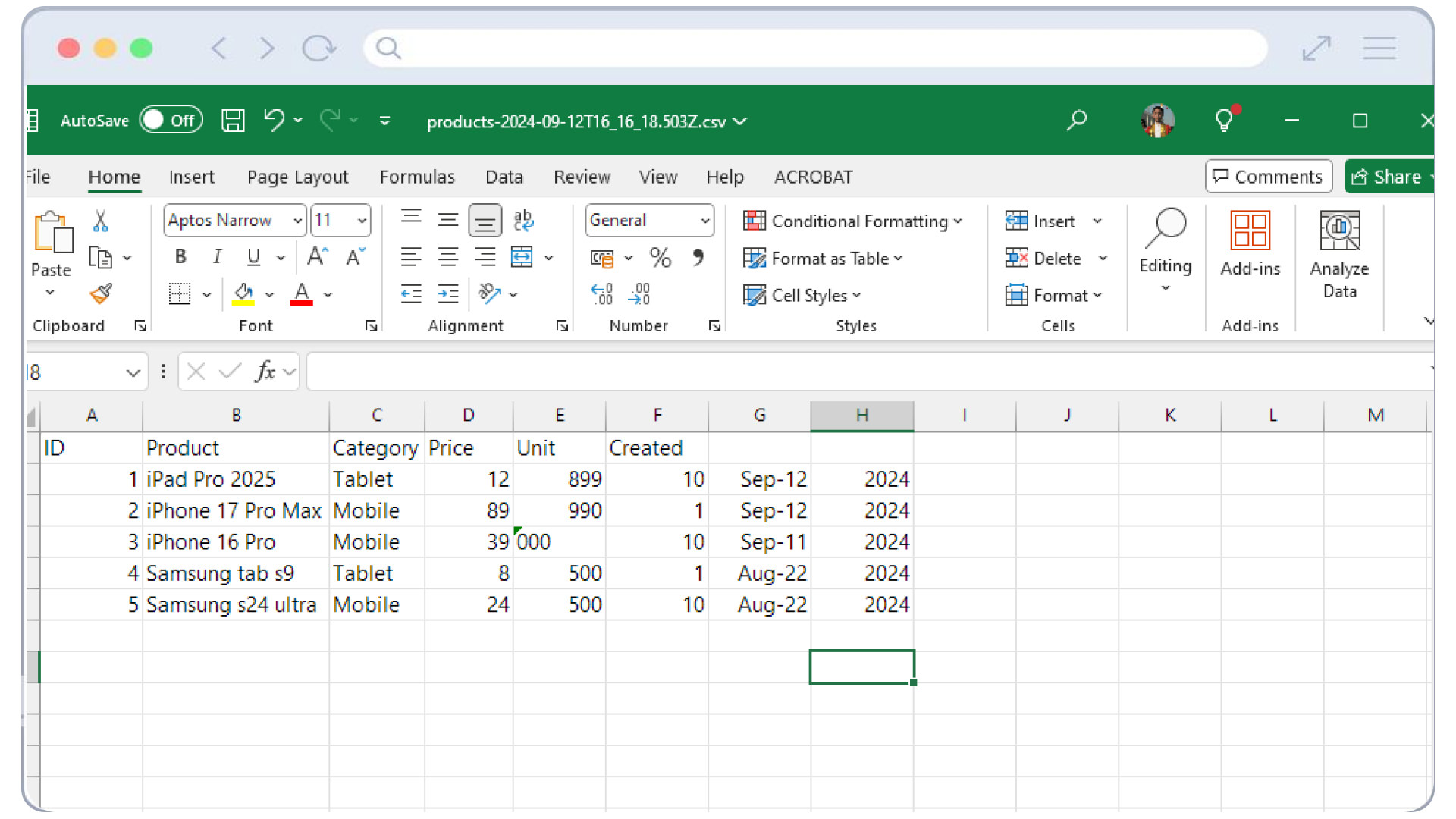Toggle Bottom Align icon

tap(485, 221)
